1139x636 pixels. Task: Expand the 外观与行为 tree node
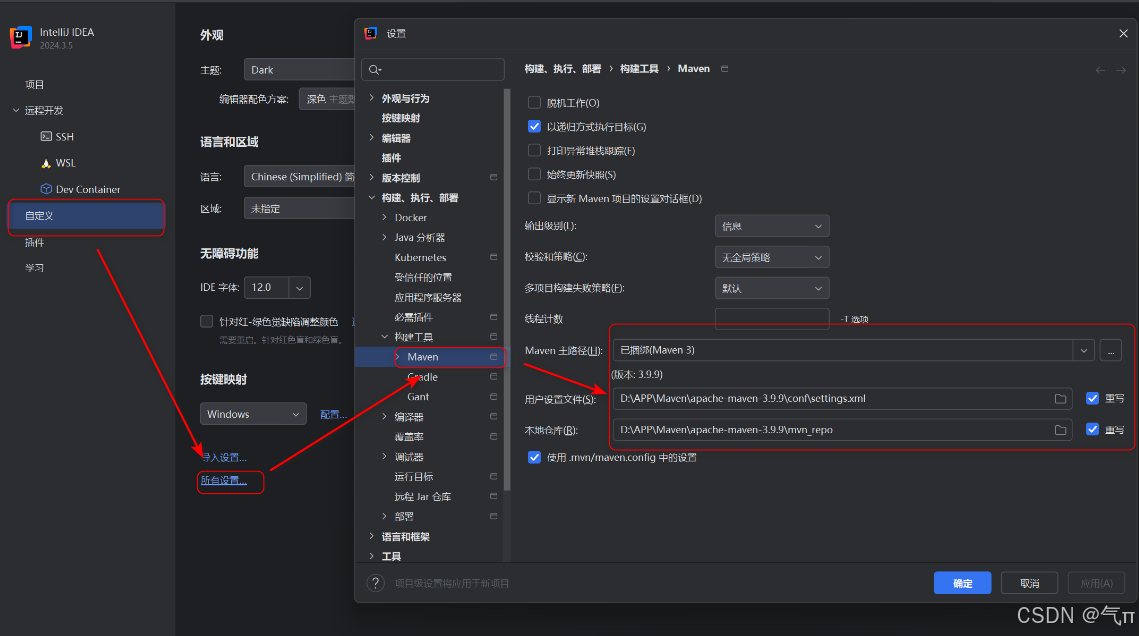pos(372,98)
